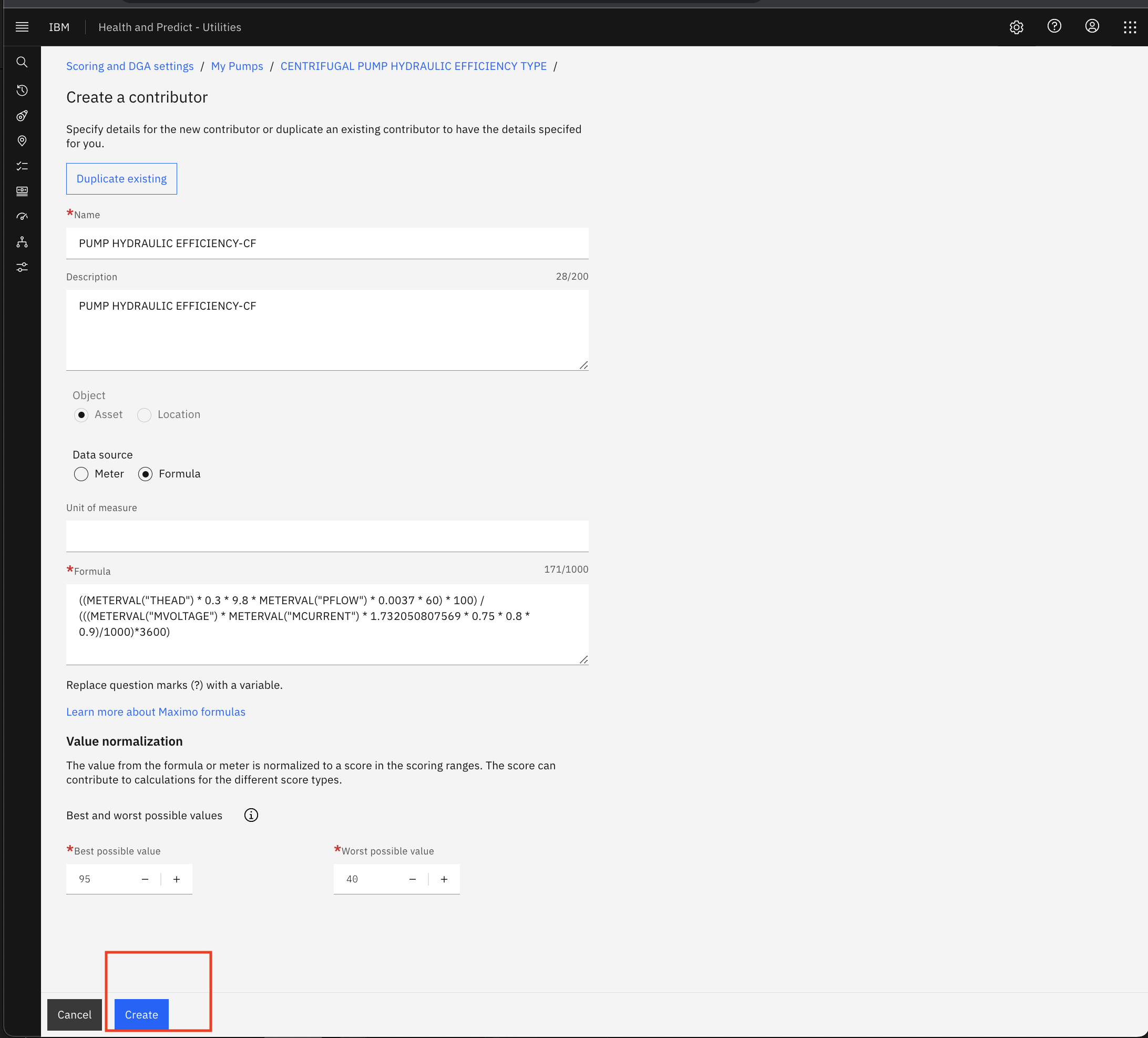This screenshot has width=1148, height=1038.
Task: Open the hierarchy tree sidebar icon
Action: (22, 242)
